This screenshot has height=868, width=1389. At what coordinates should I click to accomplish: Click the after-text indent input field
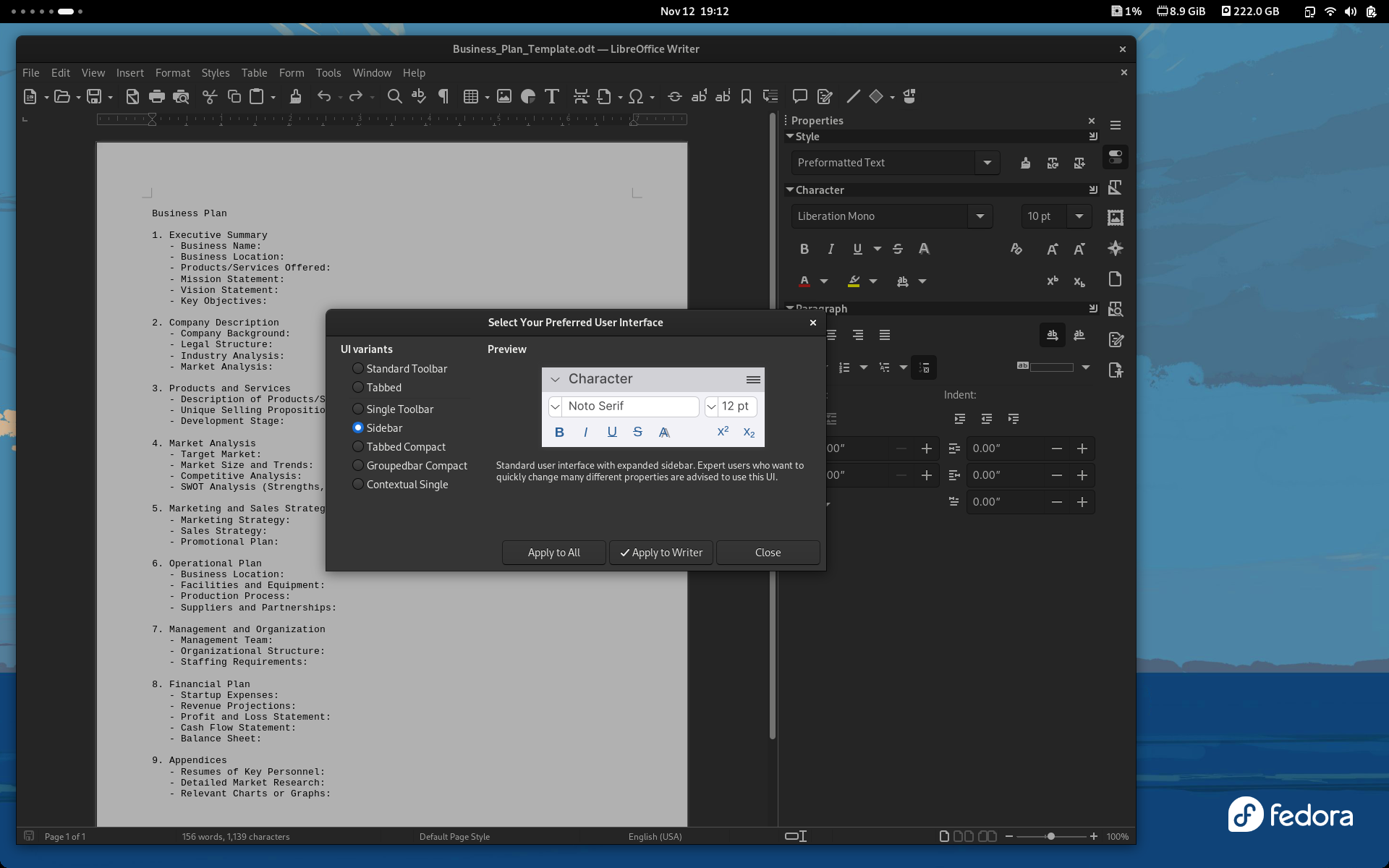point(1006,475)
